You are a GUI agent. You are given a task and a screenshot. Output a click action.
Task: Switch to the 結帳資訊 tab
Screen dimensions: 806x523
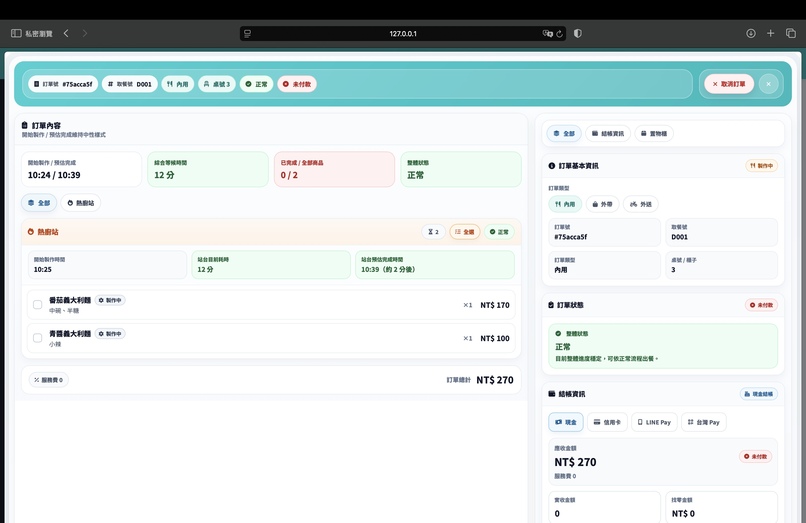pos(608,134)
